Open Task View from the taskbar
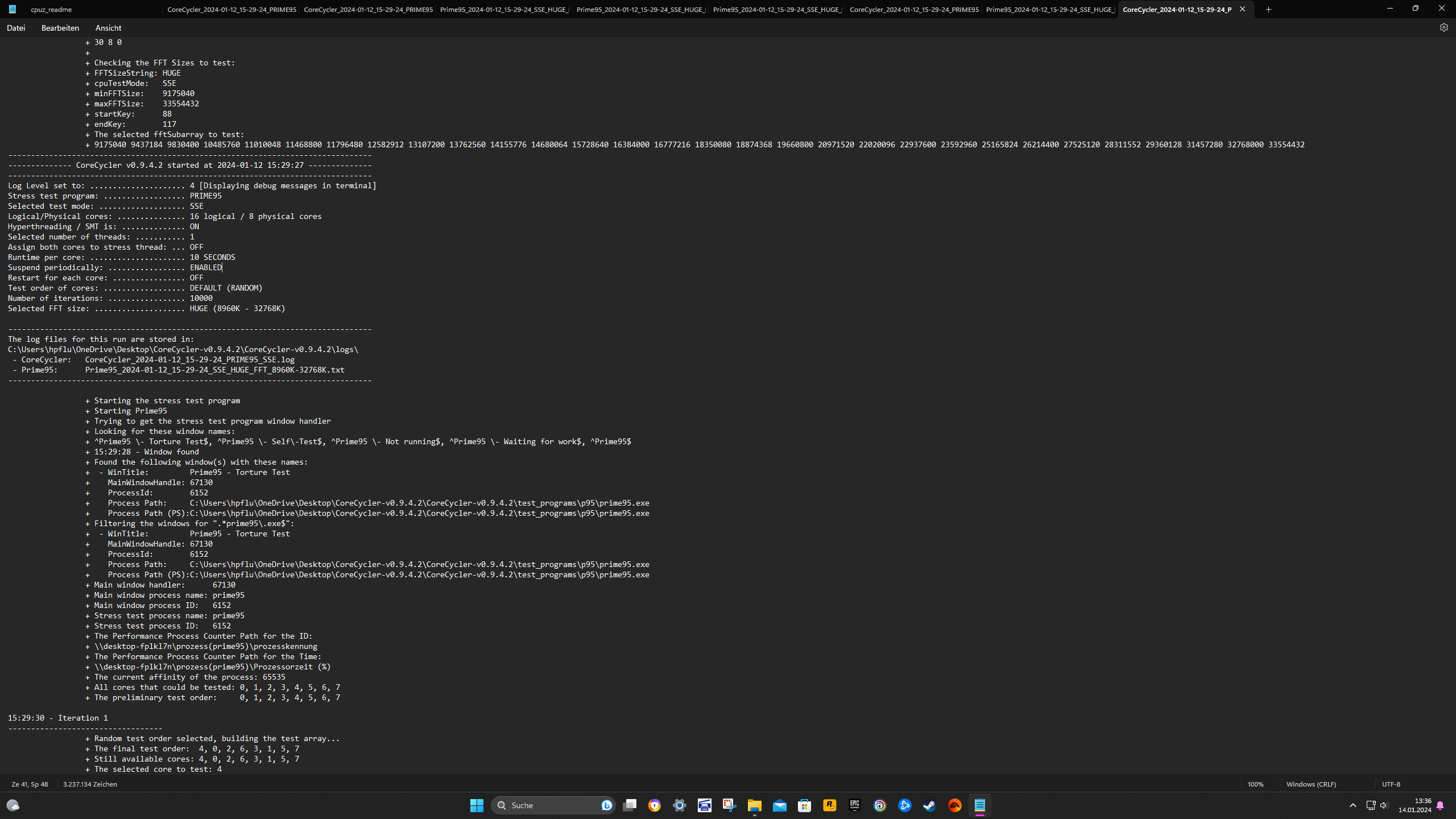The height and width of the screenshot is (819, 1456). tap(630, 805)
